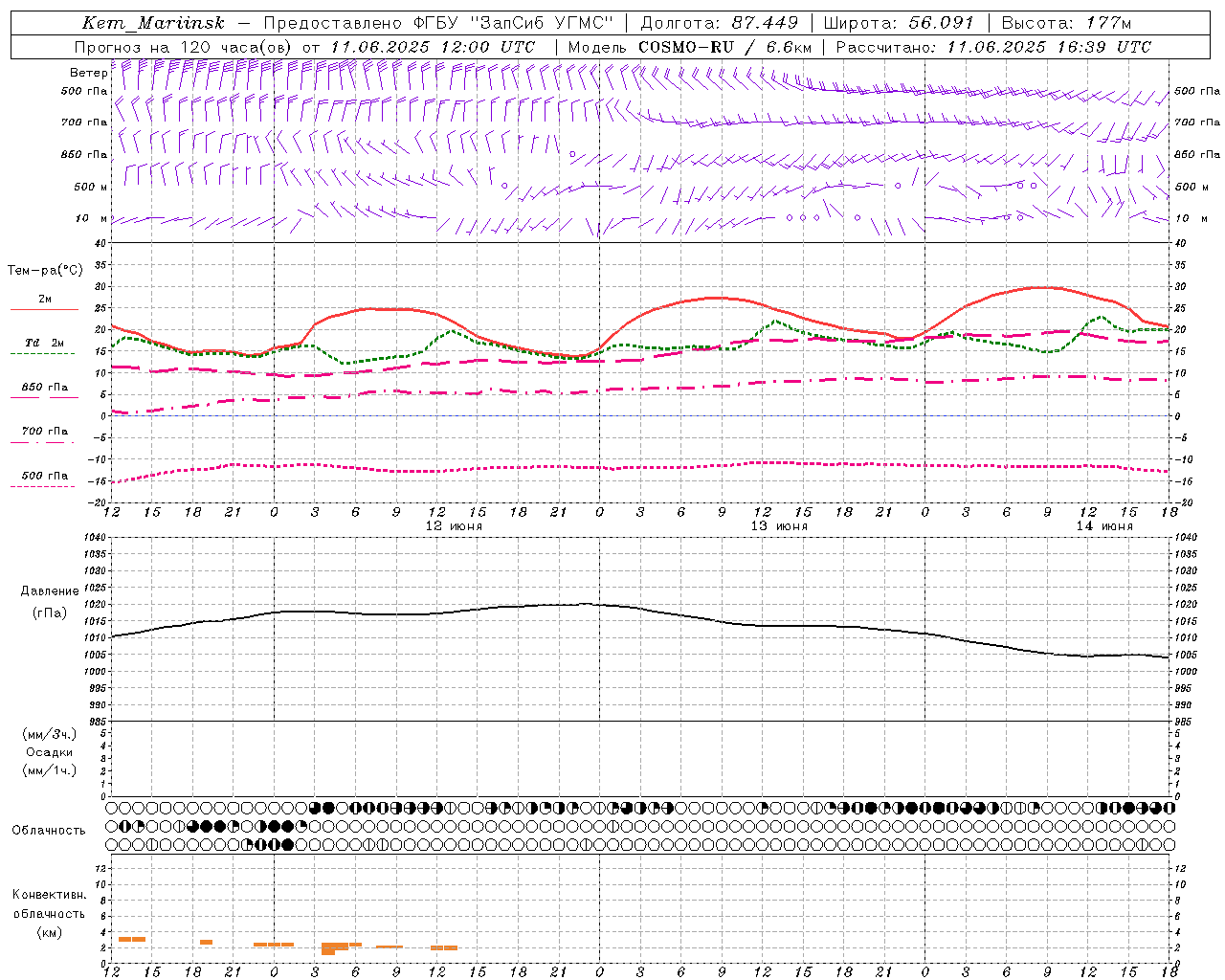1225x980 pixels.
Task: Select the 'Долгота: 87.449' header field
Action: pyautogui.click(x=720, y=23)
